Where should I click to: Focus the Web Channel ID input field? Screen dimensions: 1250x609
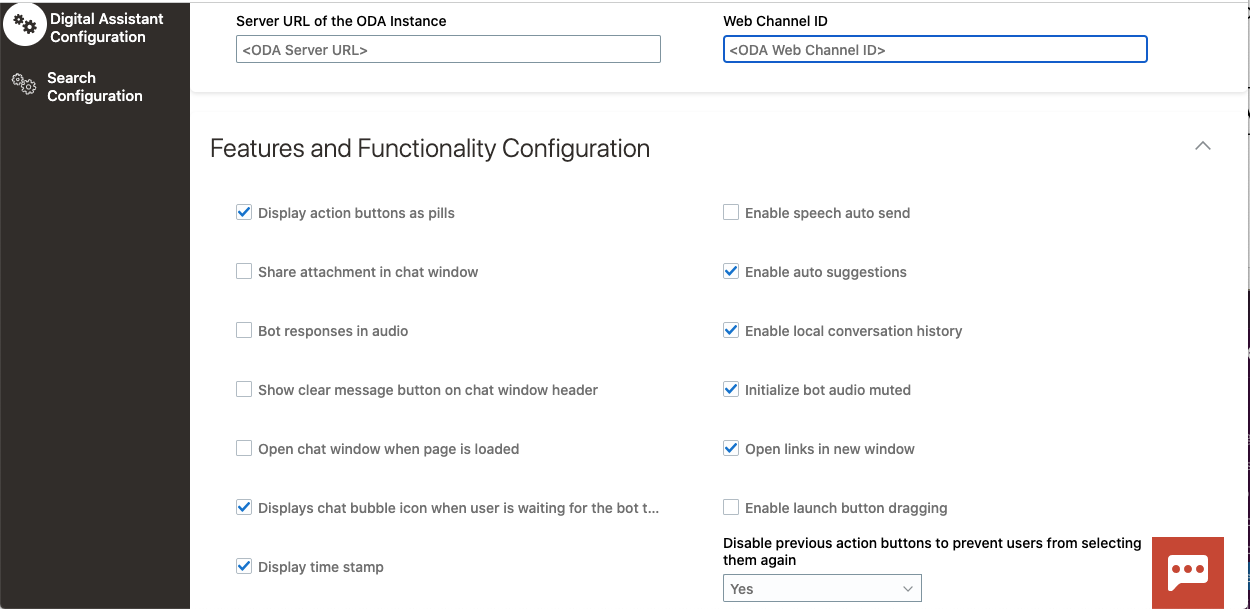[x=935, y=50]
